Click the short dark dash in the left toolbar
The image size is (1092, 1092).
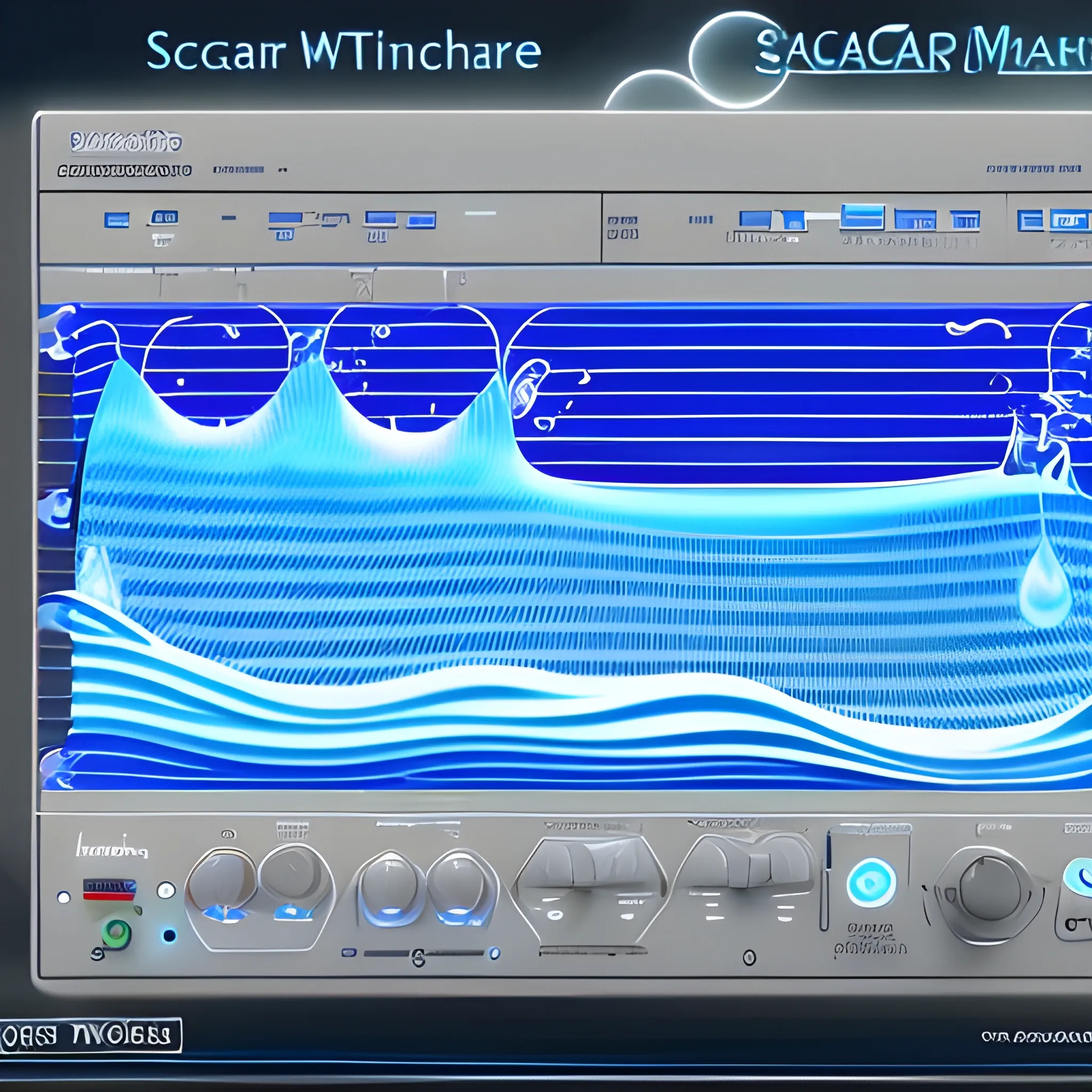229,218
